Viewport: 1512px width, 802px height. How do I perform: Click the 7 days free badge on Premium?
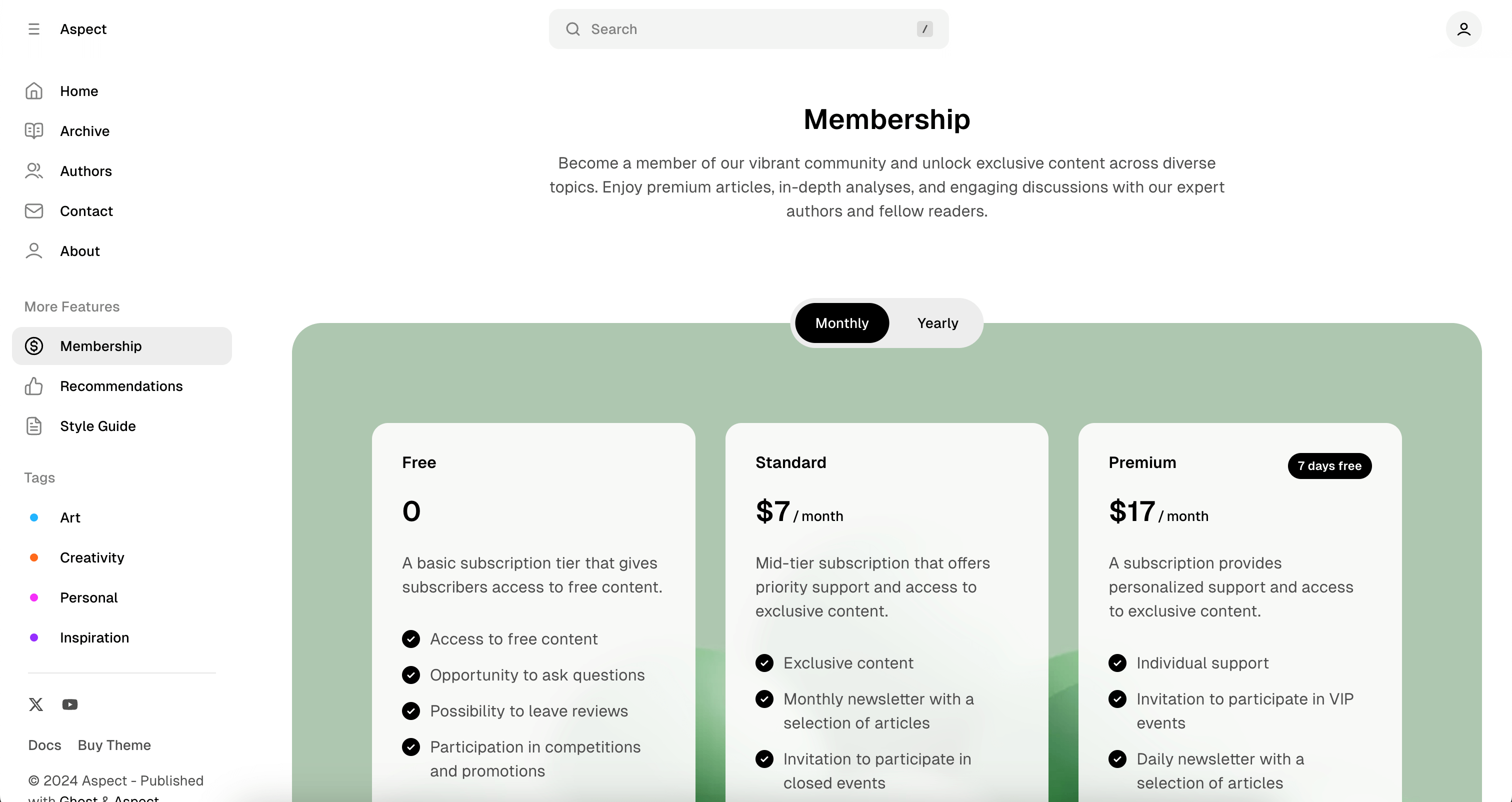click(1329, 465)
